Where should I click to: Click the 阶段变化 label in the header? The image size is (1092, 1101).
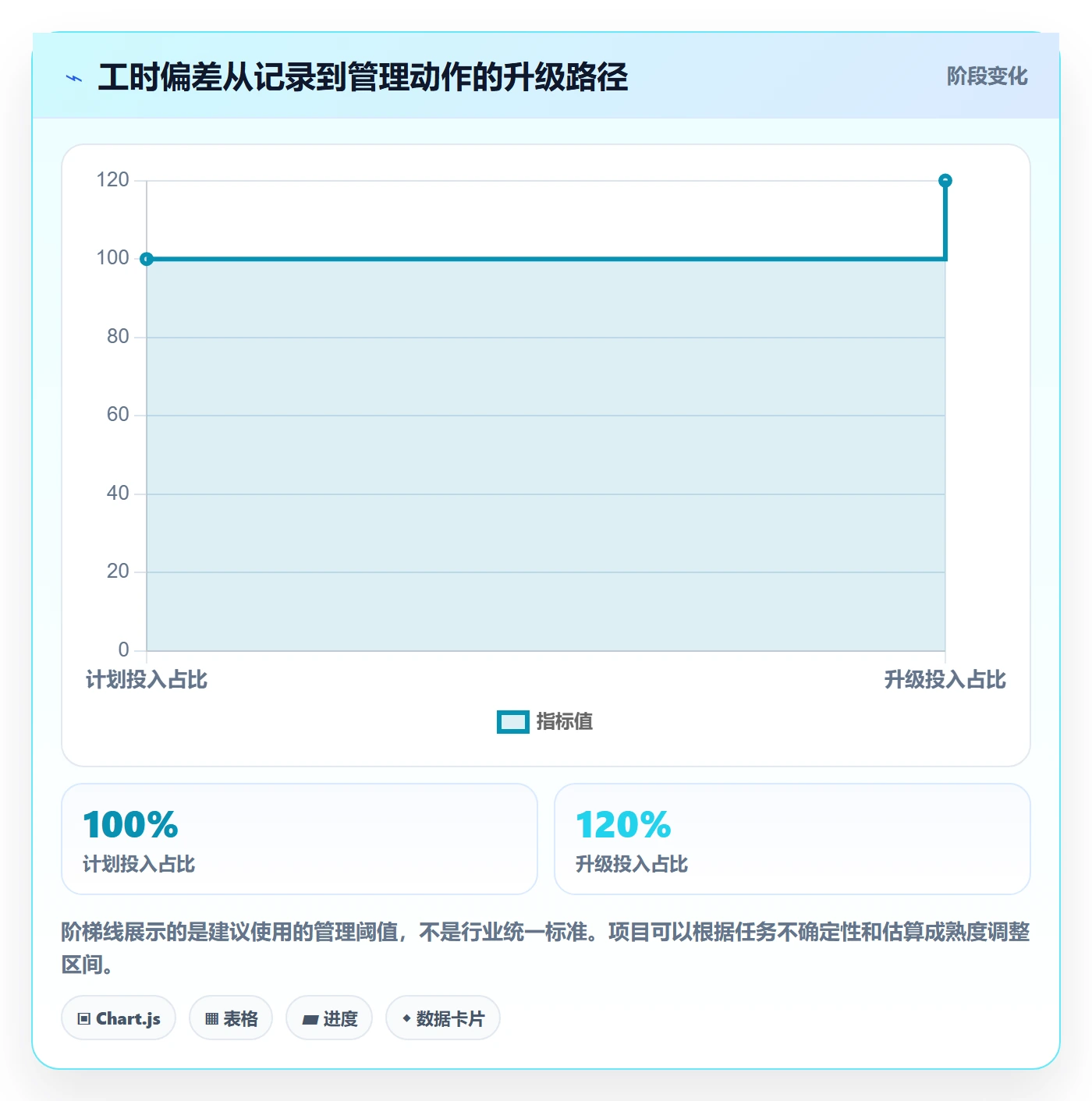point(987,76)
